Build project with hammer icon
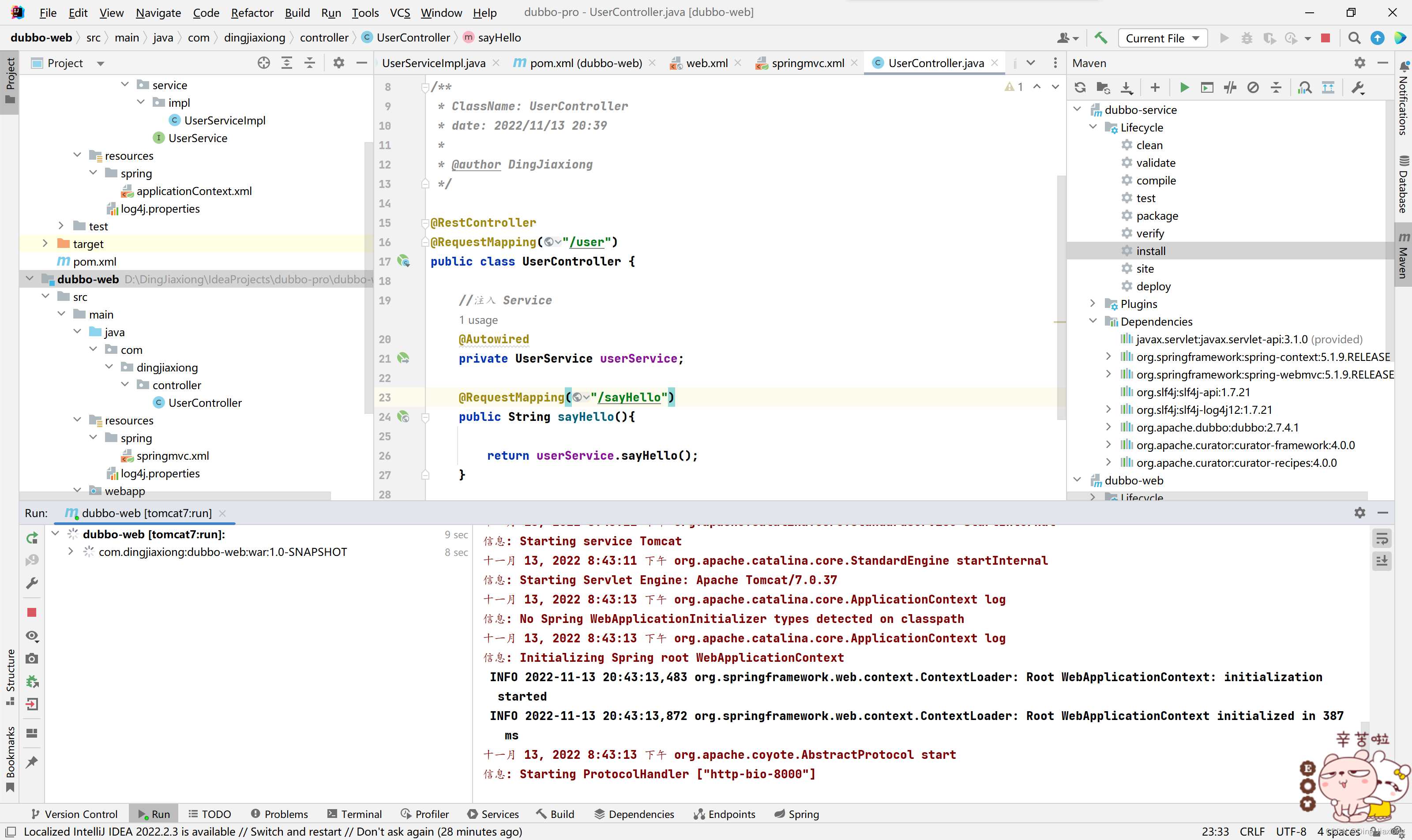Viewport: 1412px width, 840px height. (x=1100, y=38)
